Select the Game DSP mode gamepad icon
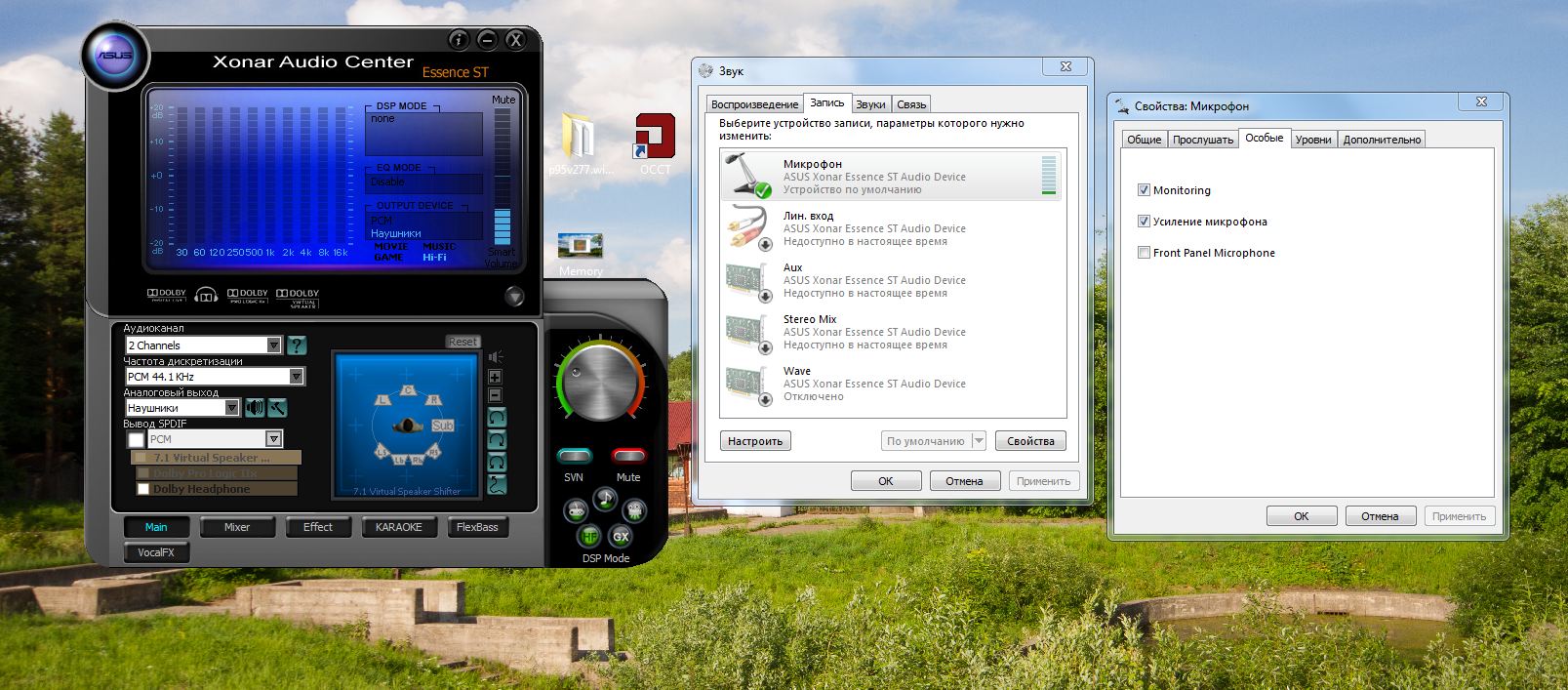Viewport: 1568px width, 690px height. click(x=577, y=509)
